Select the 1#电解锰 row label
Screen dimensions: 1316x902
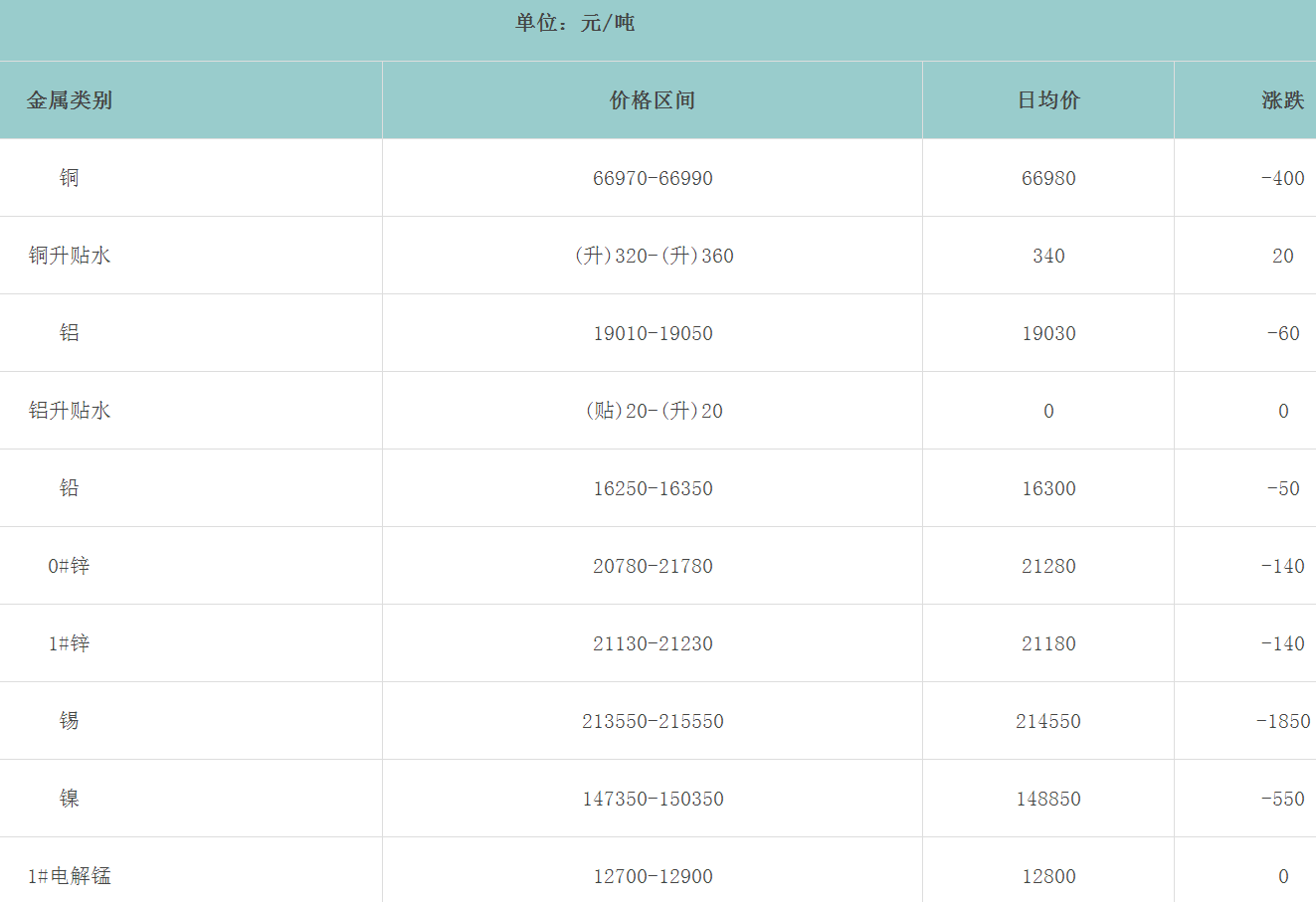(69, 876)
